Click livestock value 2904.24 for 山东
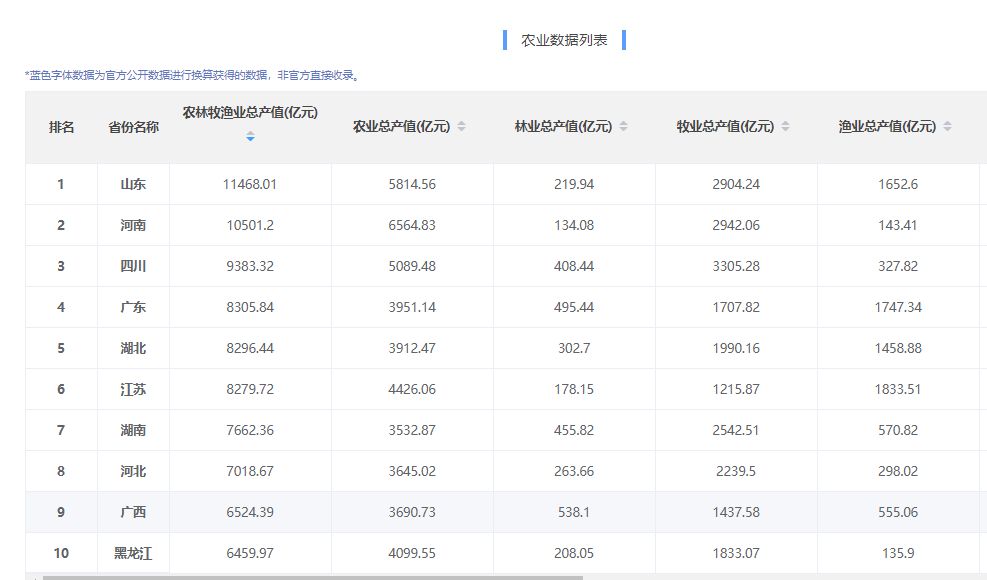Image resolution: width=987 pixels, height=580 pixels. click(736, 185)
